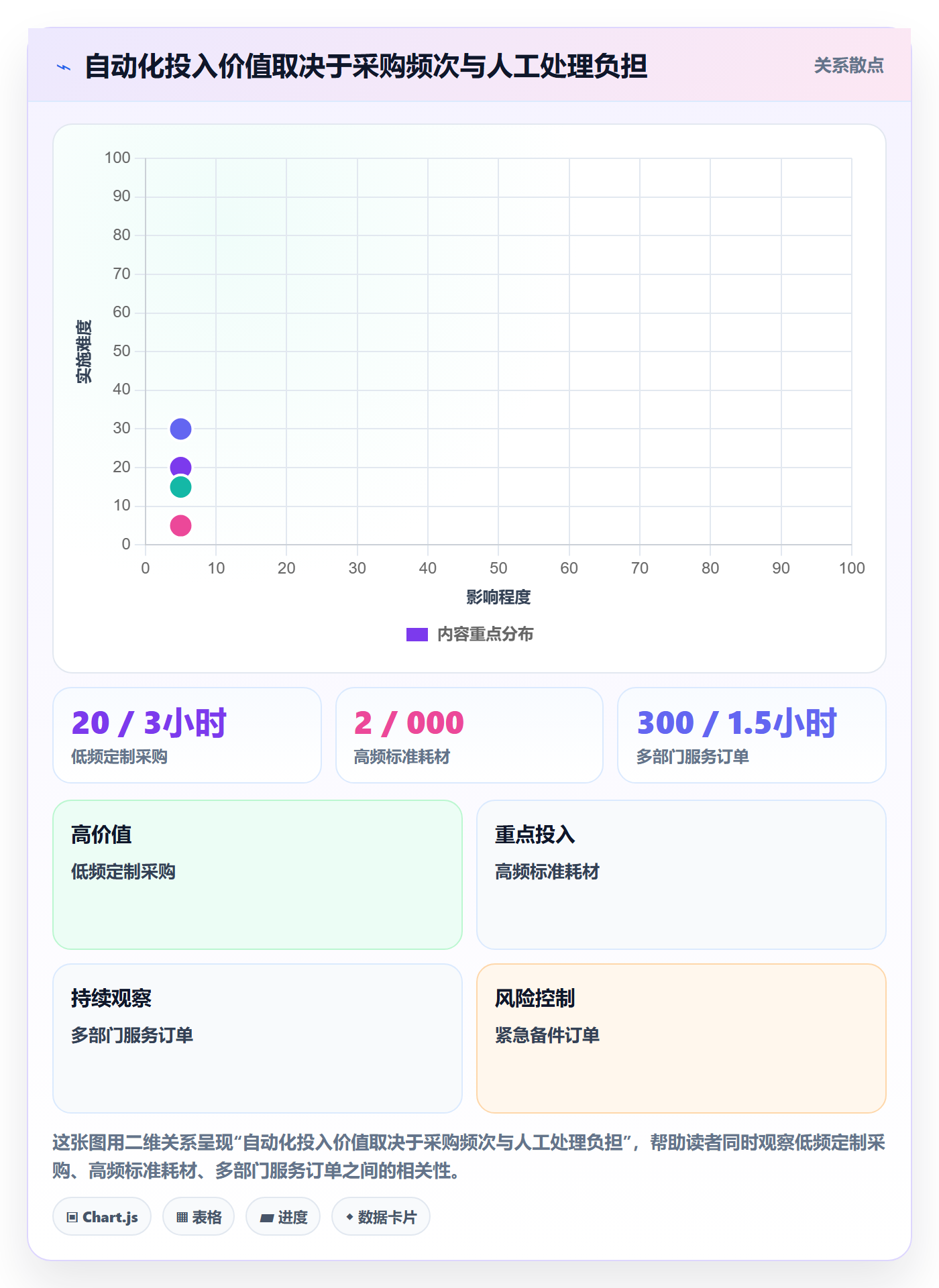Click the 进度 tag
This screenshot has height=1288, width=939.
click(283, 1217)
